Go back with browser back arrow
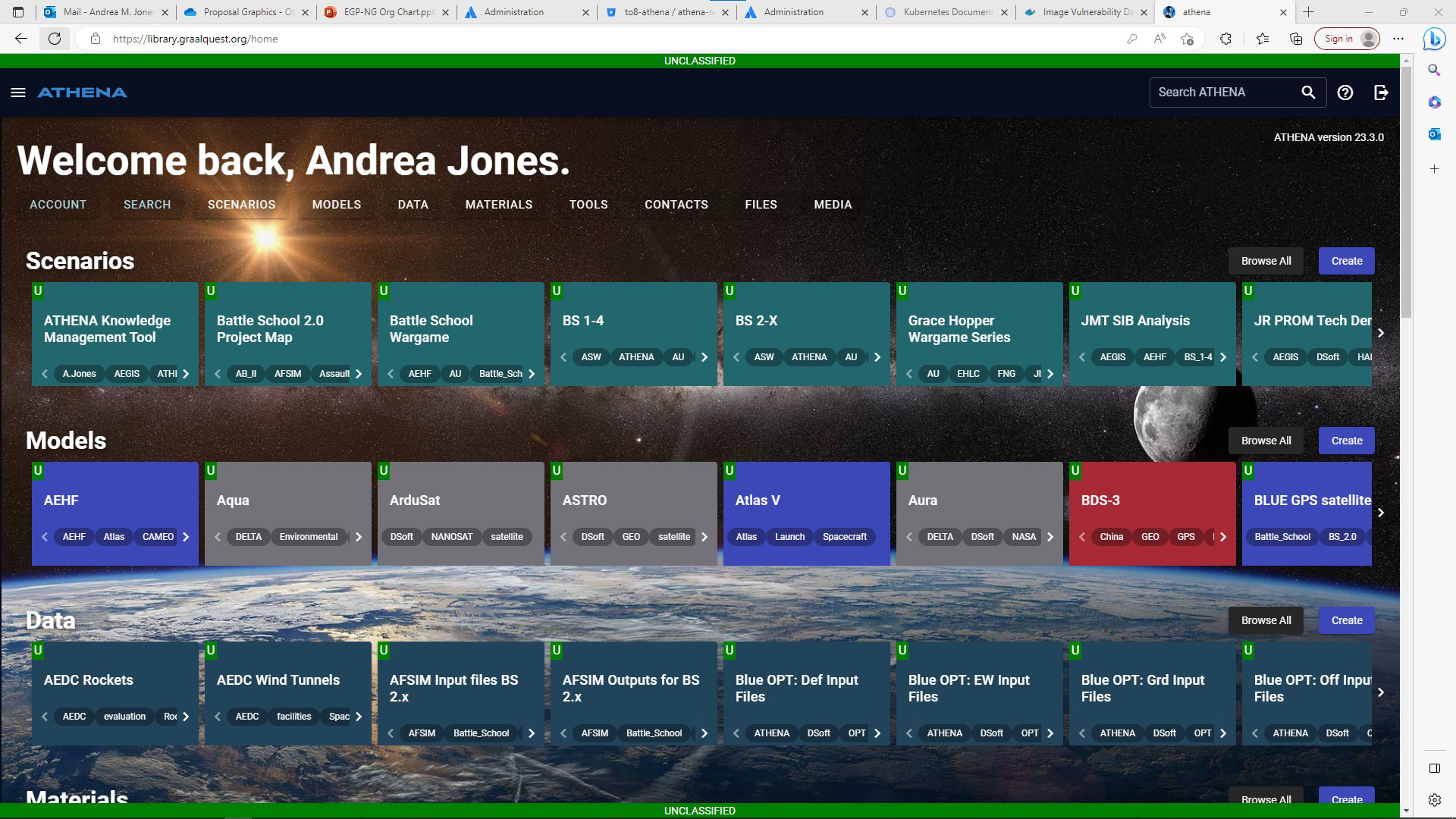This screenshot has height=819, width=1456. point(21,39)
